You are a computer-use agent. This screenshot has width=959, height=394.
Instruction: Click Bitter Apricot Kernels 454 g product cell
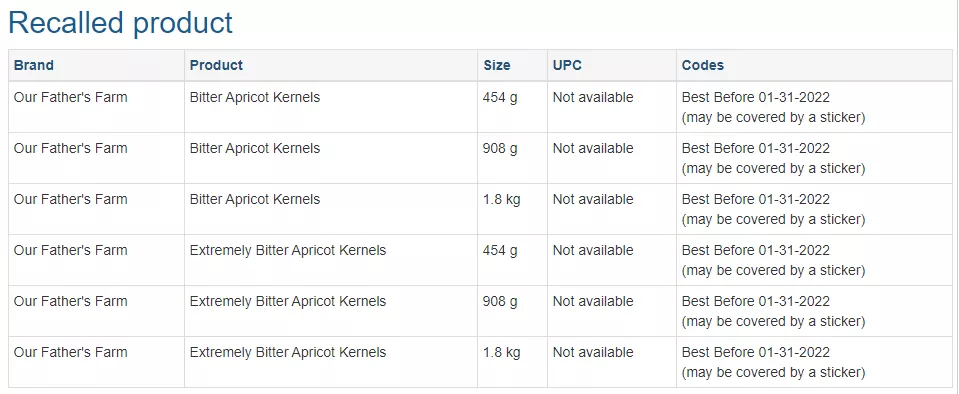coord(254,97)
